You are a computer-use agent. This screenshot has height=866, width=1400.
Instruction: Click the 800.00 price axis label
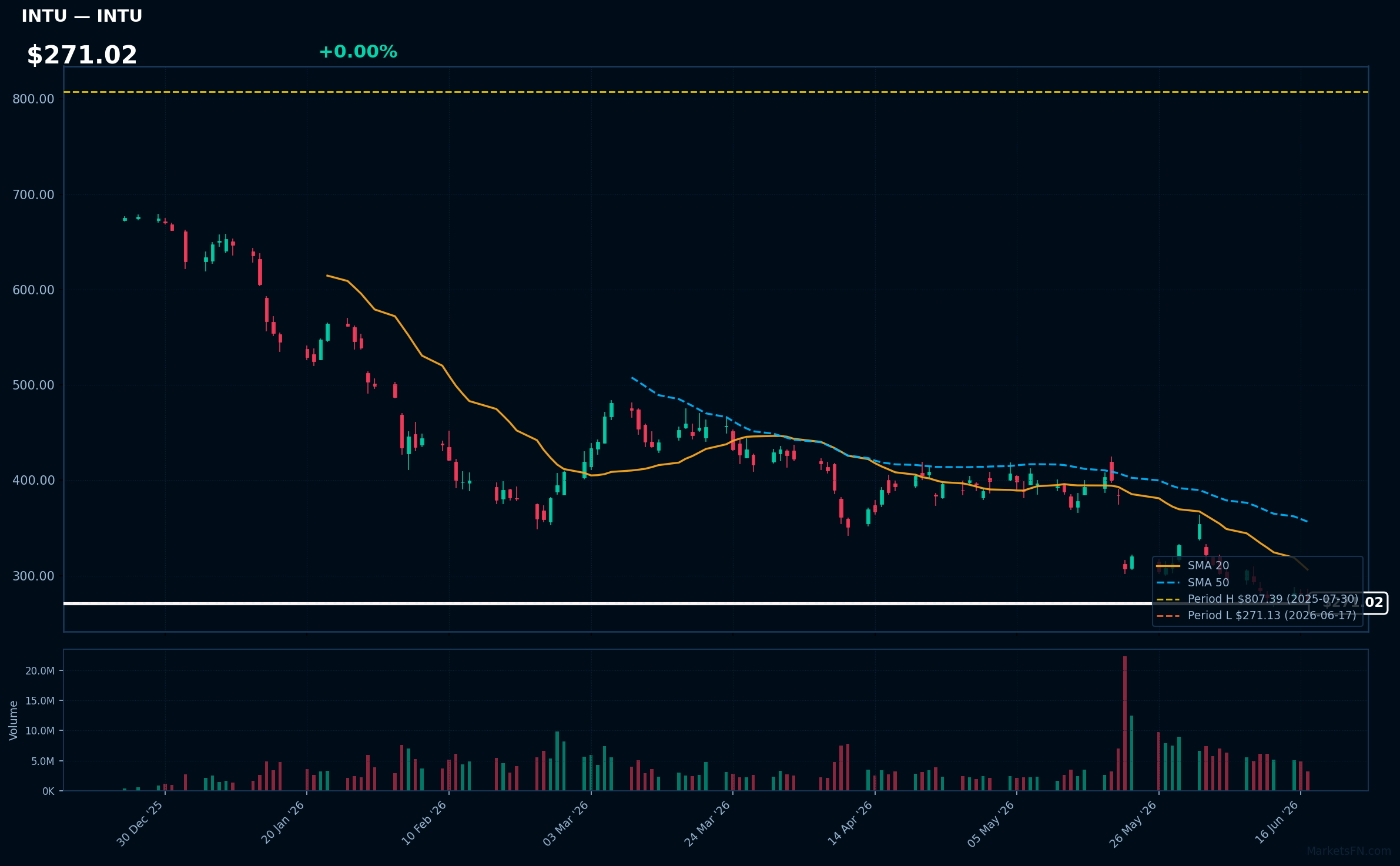point(34,99)
